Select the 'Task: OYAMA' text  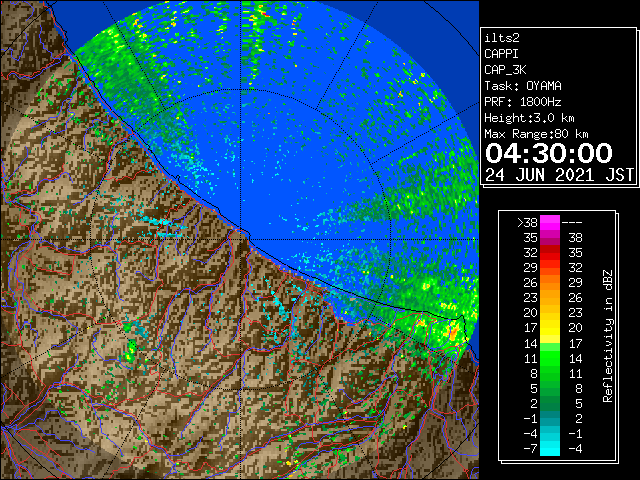point(523,86)
